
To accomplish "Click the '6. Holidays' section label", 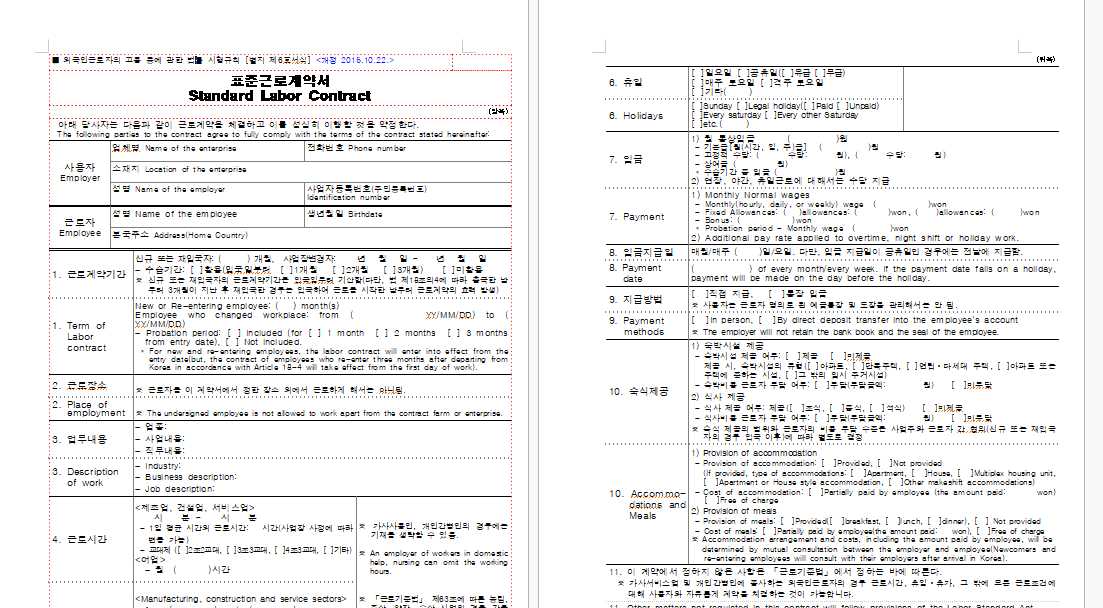I will [x=636, y=115].
